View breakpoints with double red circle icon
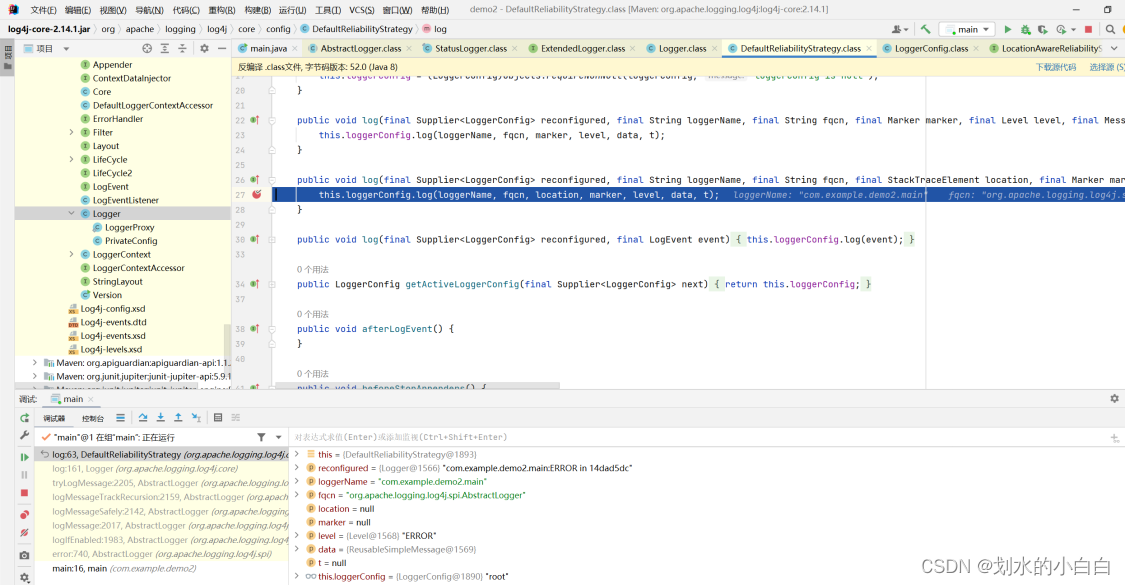Screen dimensions: 1125x585 coord(24,515)
